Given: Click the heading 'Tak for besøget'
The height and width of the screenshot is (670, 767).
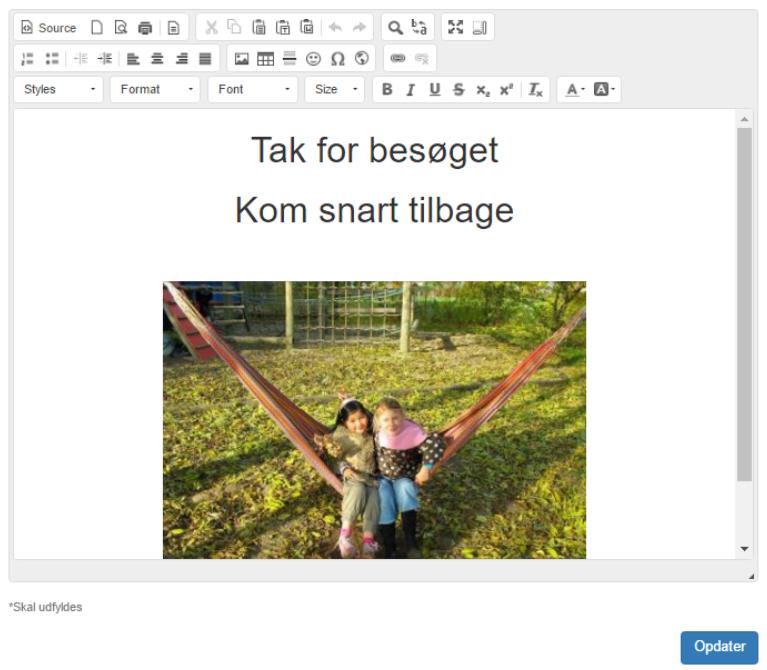Looking at the screenshot, I should (375, 150).
